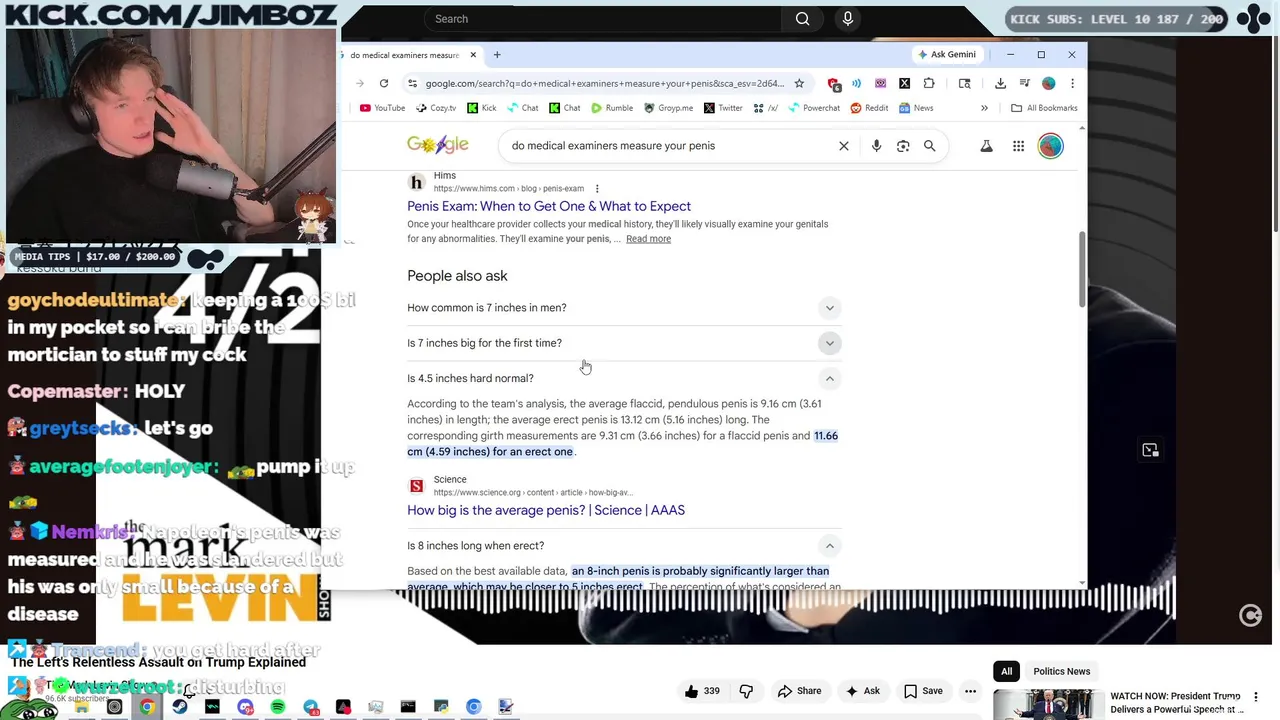Open Chrome downloads icon
This screenshot has height=720, width=1280.
pos(1000,83)
